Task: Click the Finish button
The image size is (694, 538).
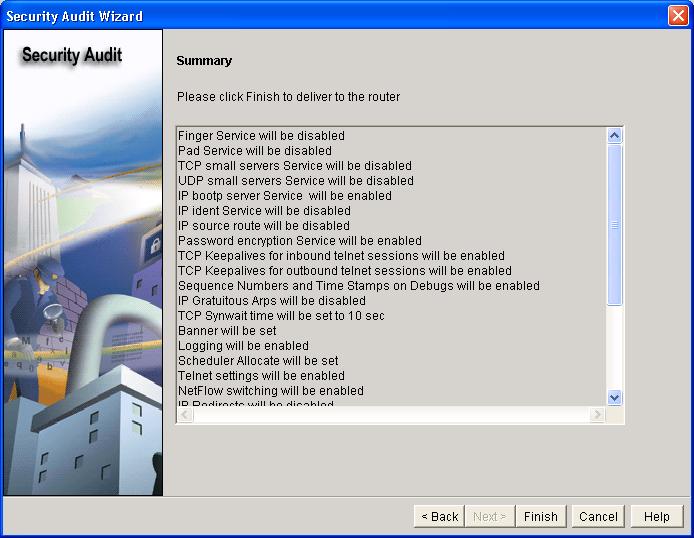Action: point(540,516)
